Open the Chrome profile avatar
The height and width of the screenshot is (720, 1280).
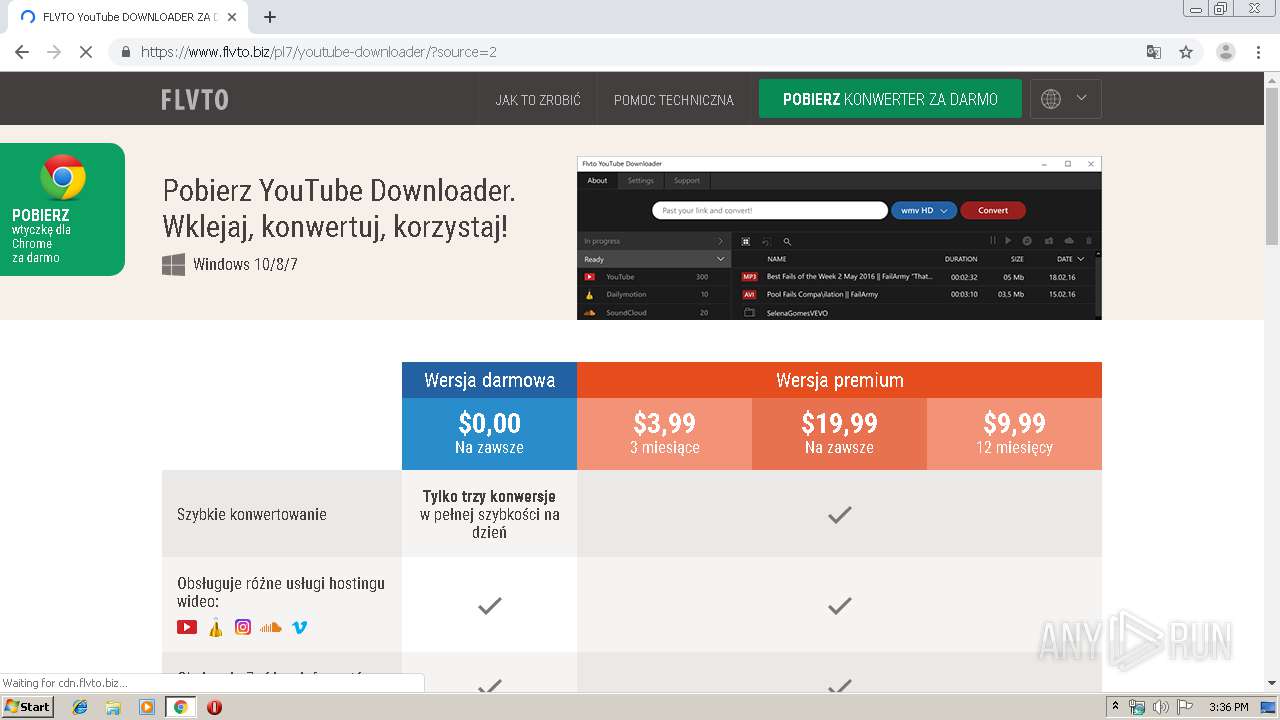[1226, 52]
